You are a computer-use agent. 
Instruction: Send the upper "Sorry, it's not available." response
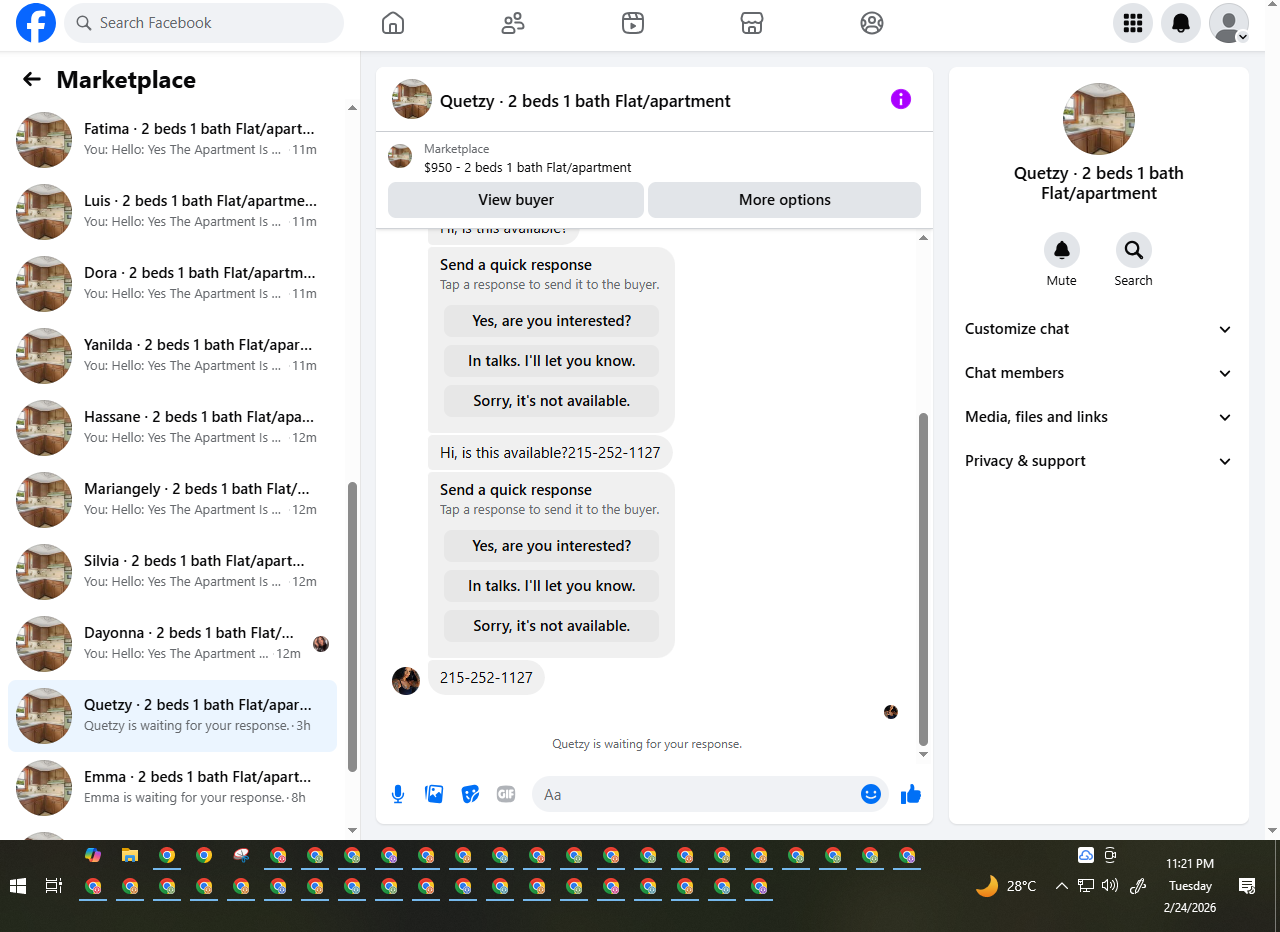tap(552, 401)
